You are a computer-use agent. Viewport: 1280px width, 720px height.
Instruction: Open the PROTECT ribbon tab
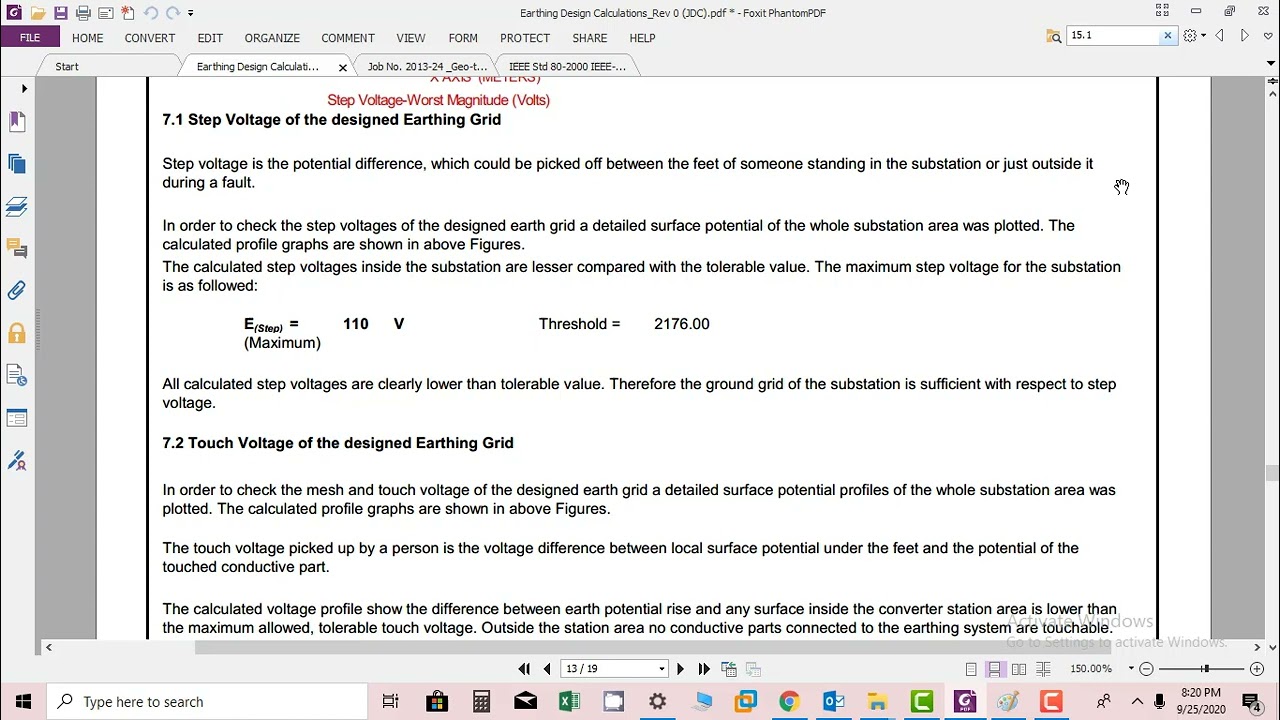[525, 38]
